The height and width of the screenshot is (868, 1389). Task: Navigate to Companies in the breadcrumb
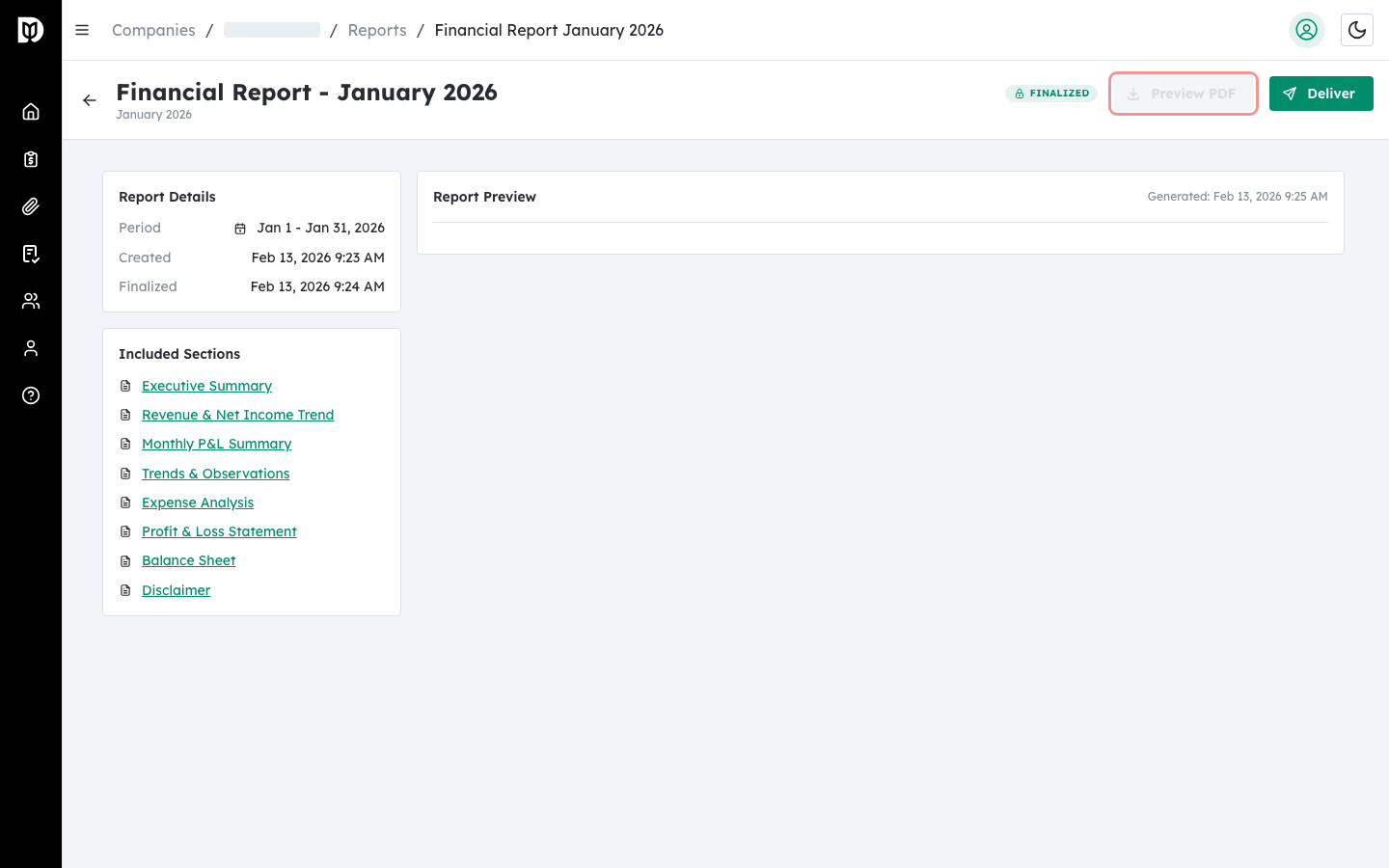pos(152,30)
